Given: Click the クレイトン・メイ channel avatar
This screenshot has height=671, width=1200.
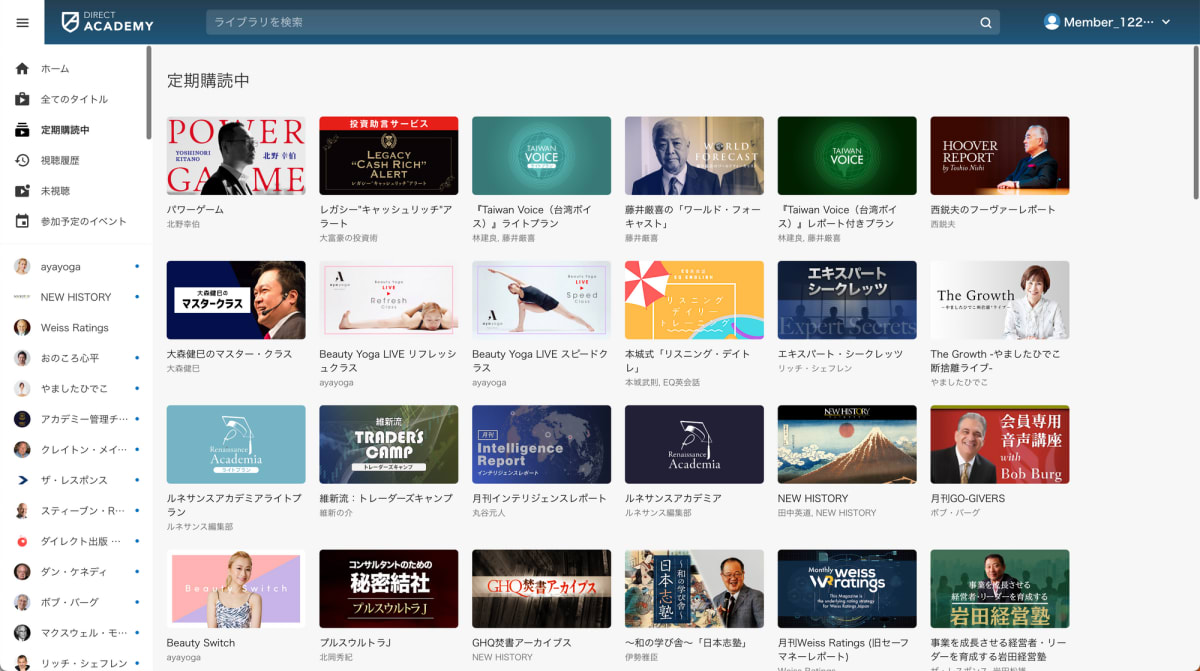Looking at the screenshot, I should pyautogui.click(x=22, y=450).
